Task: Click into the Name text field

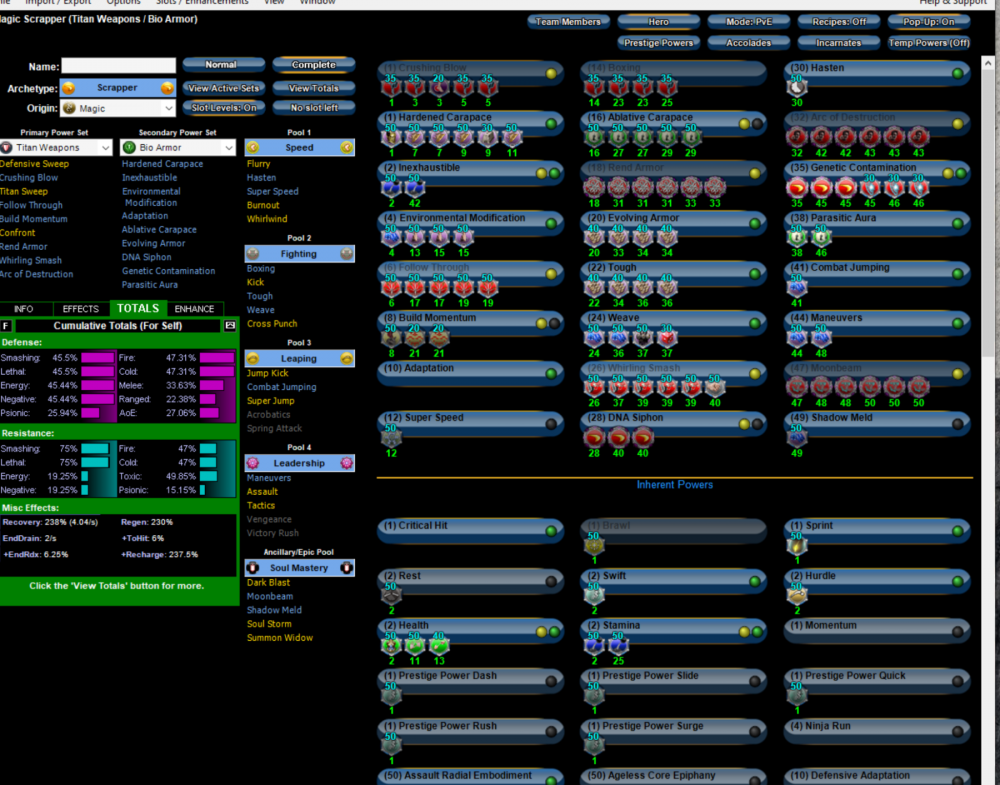Action: [x=118, y=67]
